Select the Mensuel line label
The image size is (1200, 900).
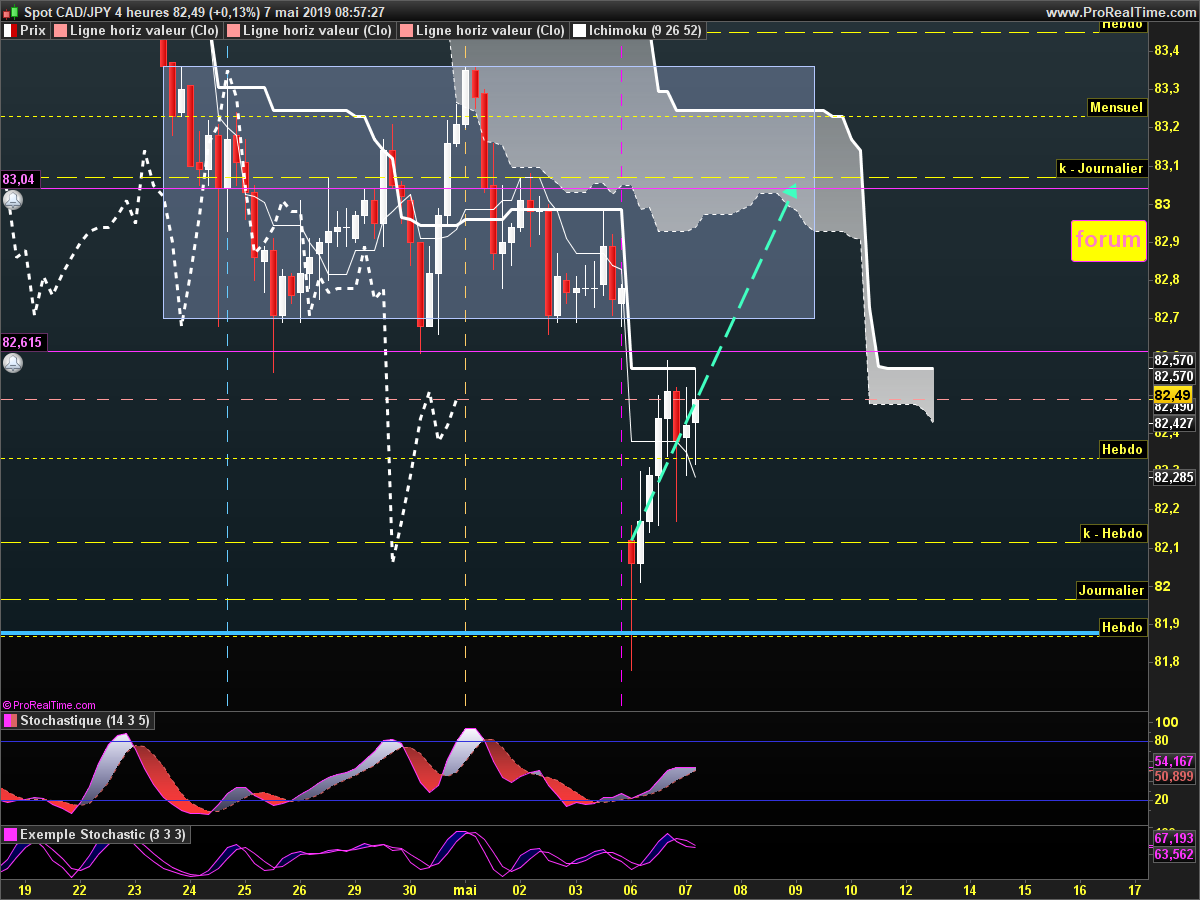(x=1116, y=107)
